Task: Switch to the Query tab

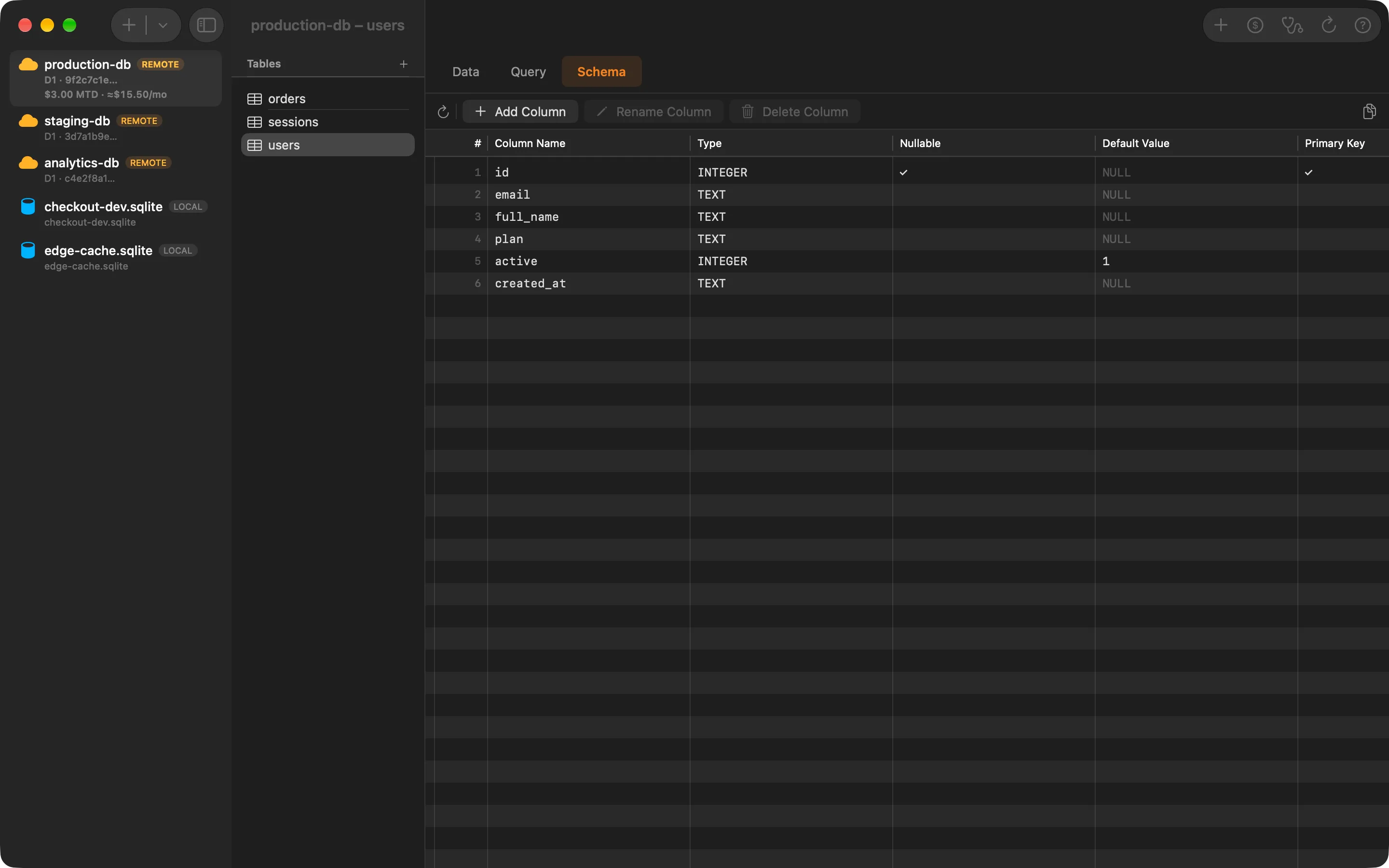Action: point(528,72)
